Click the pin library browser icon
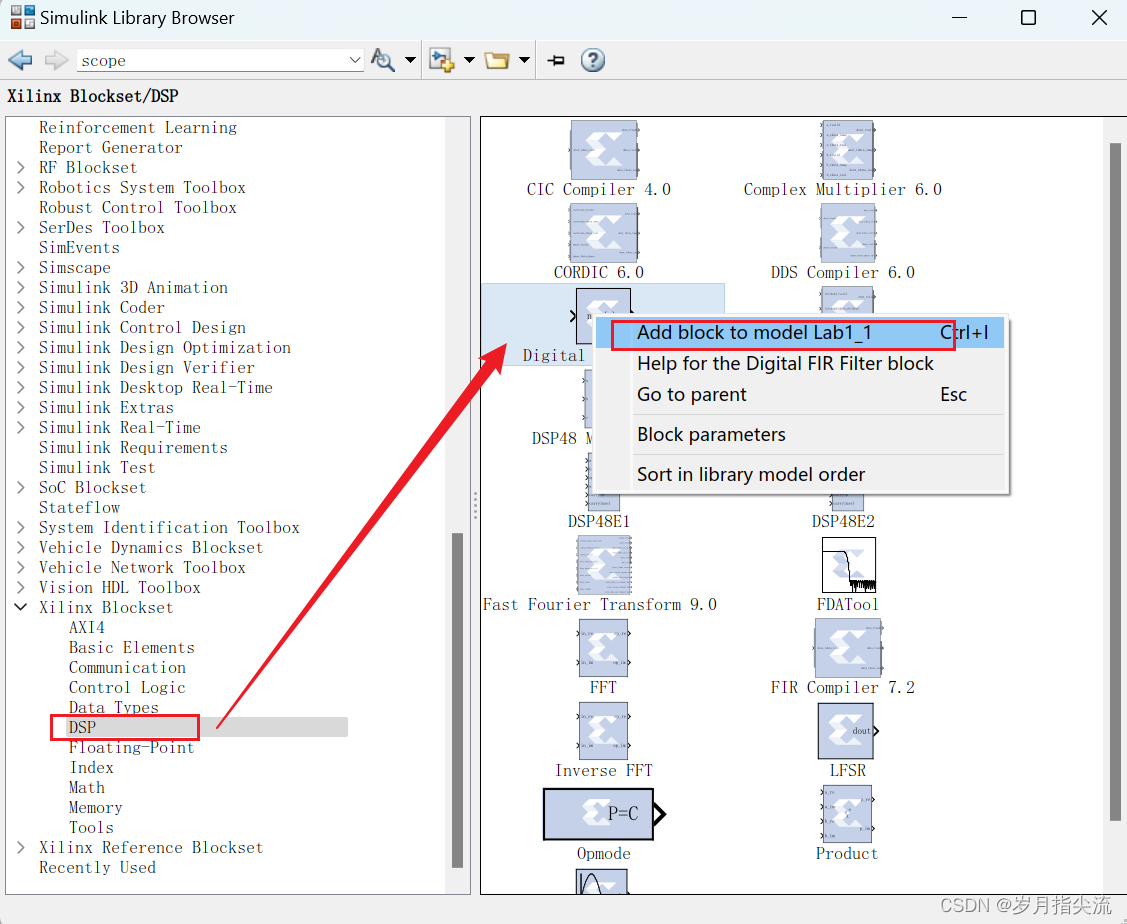Image resolution: width=1127 pixels, height=924 pixels. click(x=556, y=61)
